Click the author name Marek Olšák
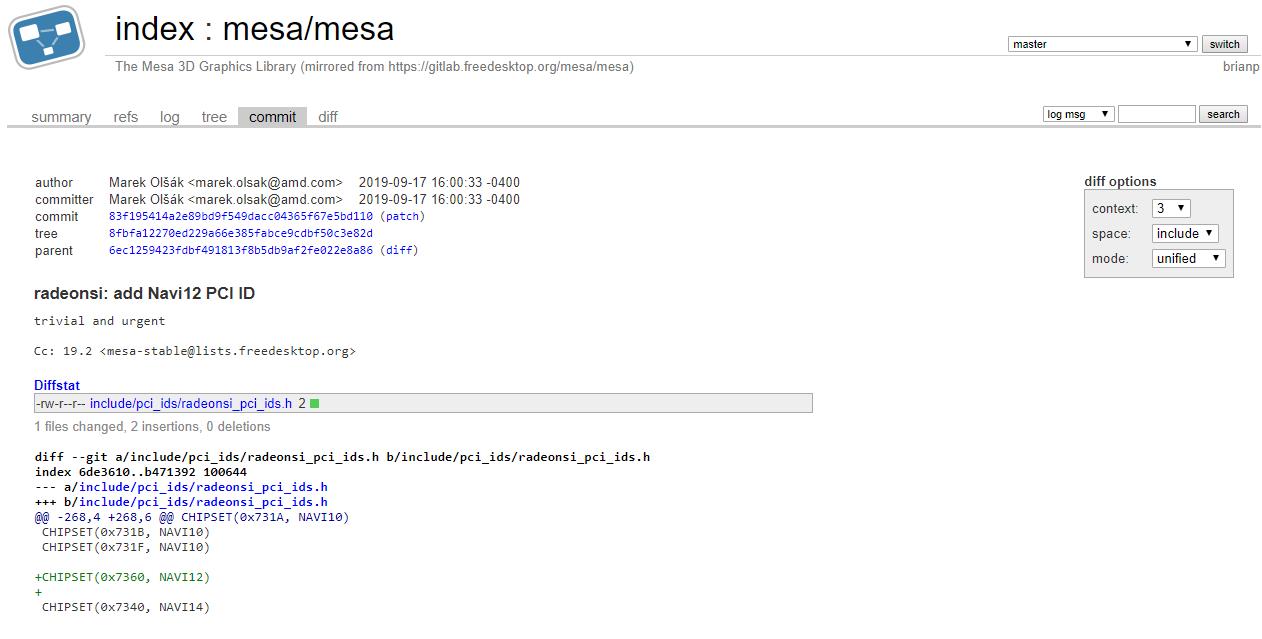 (146, 182)
